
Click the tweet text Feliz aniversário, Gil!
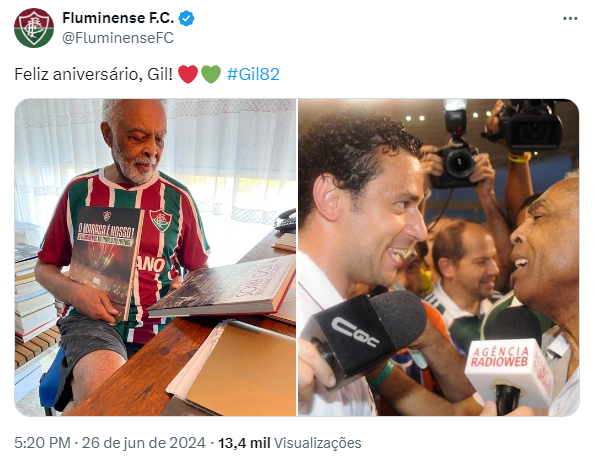[x=94, y=74]
